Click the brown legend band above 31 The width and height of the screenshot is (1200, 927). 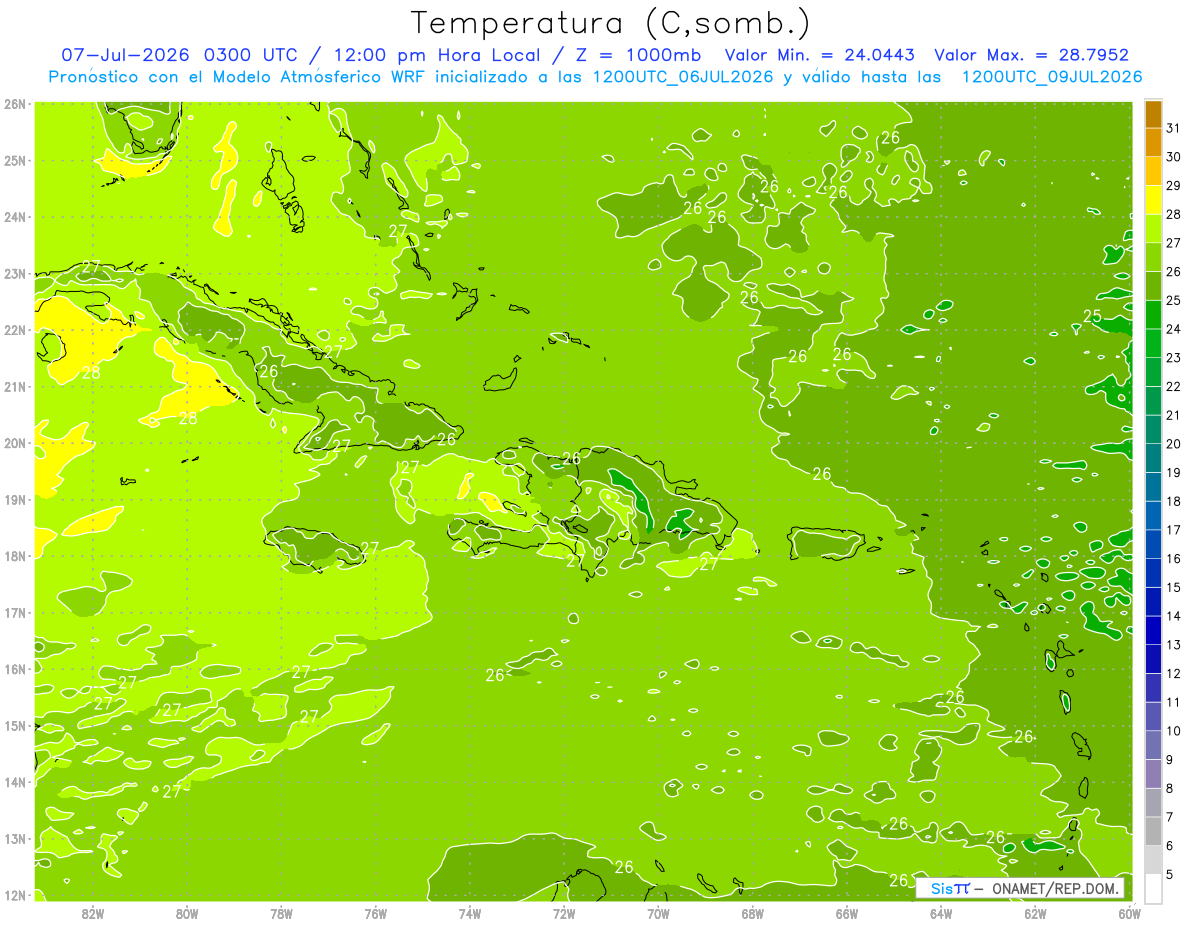tap(1153, 113)
